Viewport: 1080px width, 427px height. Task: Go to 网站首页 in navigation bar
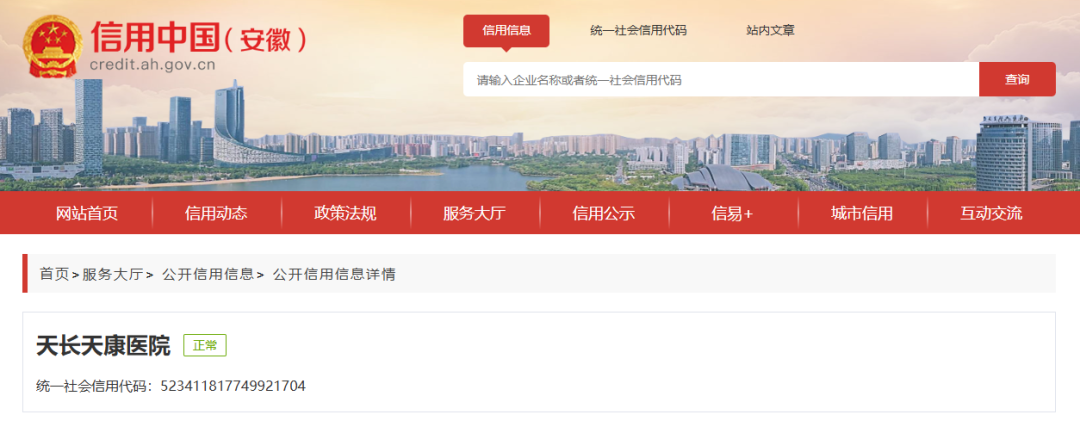[x=87, y=213]
